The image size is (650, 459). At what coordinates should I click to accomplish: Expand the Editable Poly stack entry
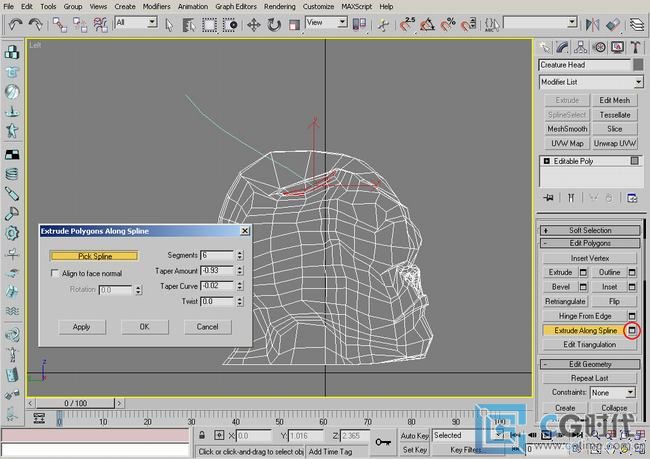point(546,161)
